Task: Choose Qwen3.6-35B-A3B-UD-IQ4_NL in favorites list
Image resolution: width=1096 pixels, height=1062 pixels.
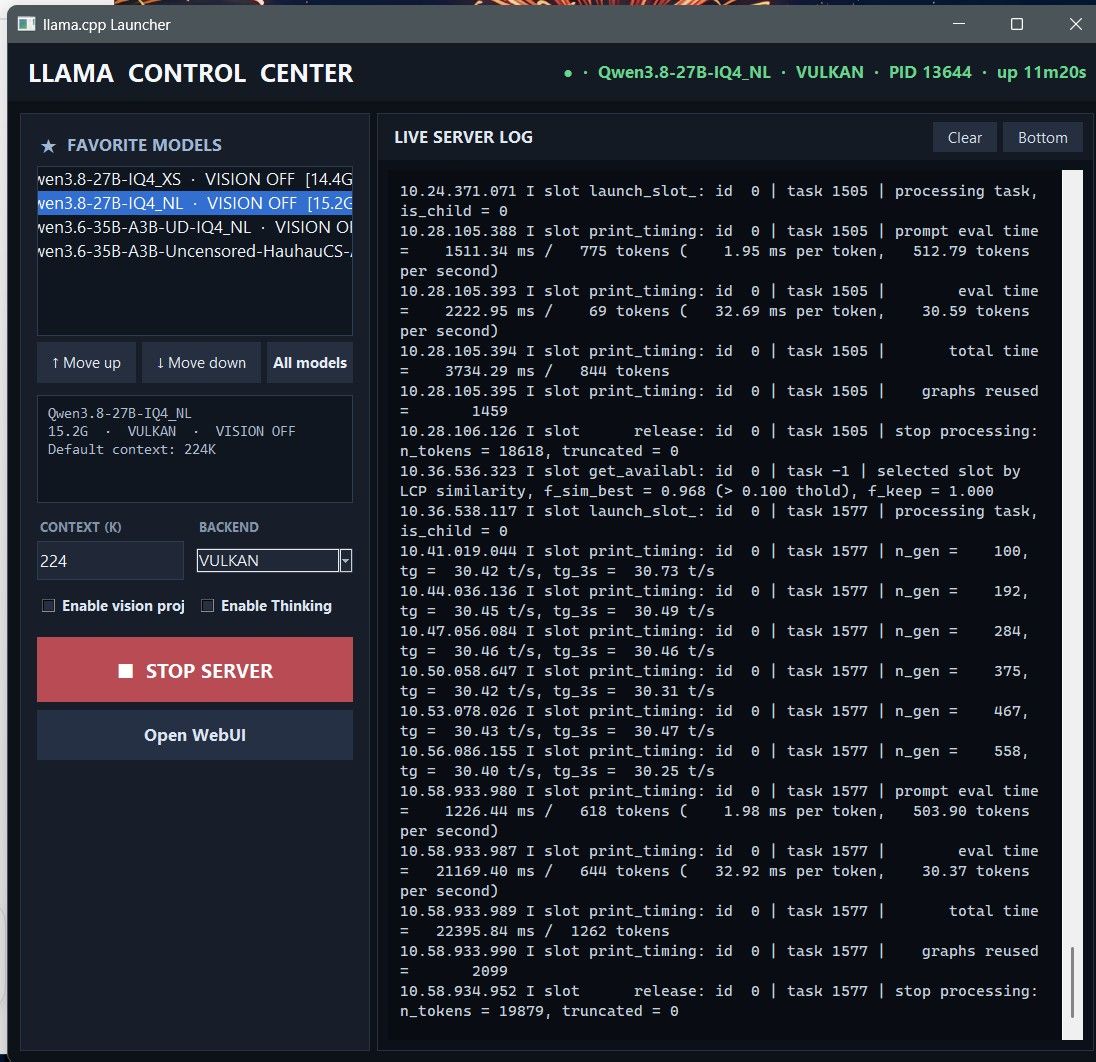Action: pyautogui.click(x=195, y=227)
